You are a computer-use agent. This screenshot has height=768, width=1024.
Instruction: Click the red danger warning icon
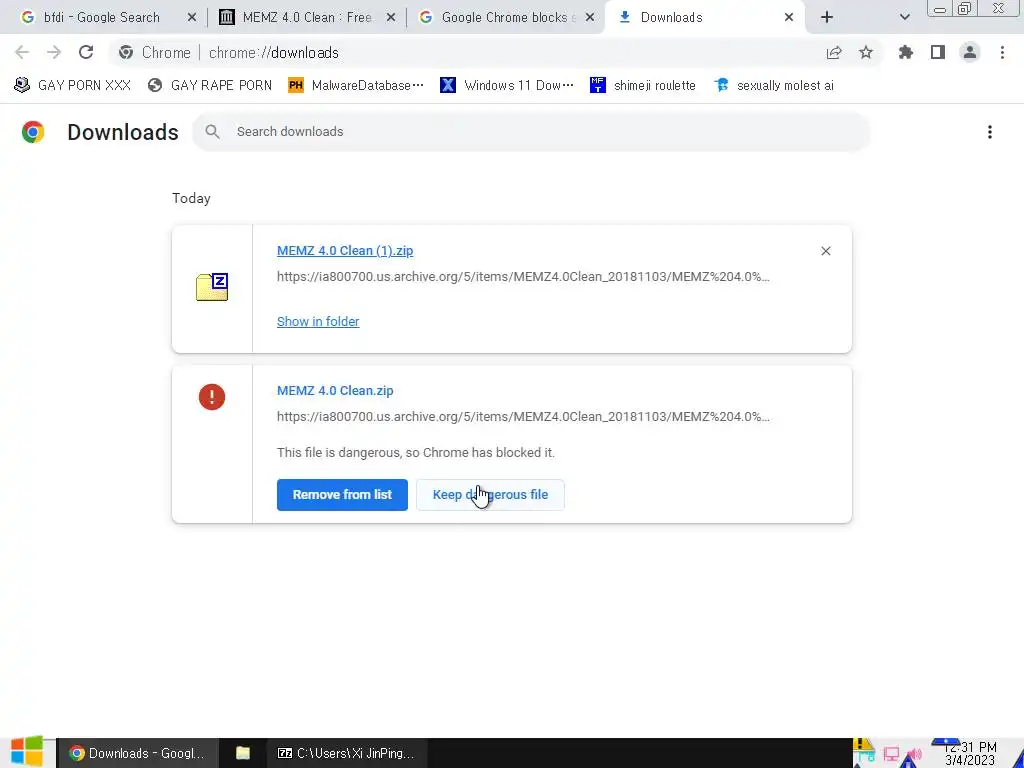coord(212,397)
